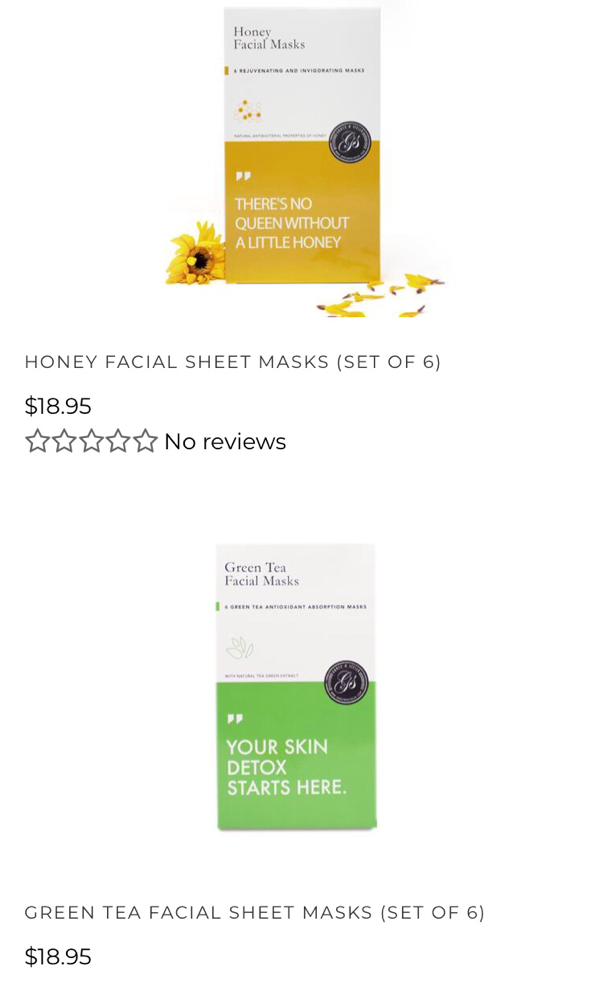Select the first rating star under Honey masks
This screenshot has width=603, height=1000.
click(x=38, y=441)
